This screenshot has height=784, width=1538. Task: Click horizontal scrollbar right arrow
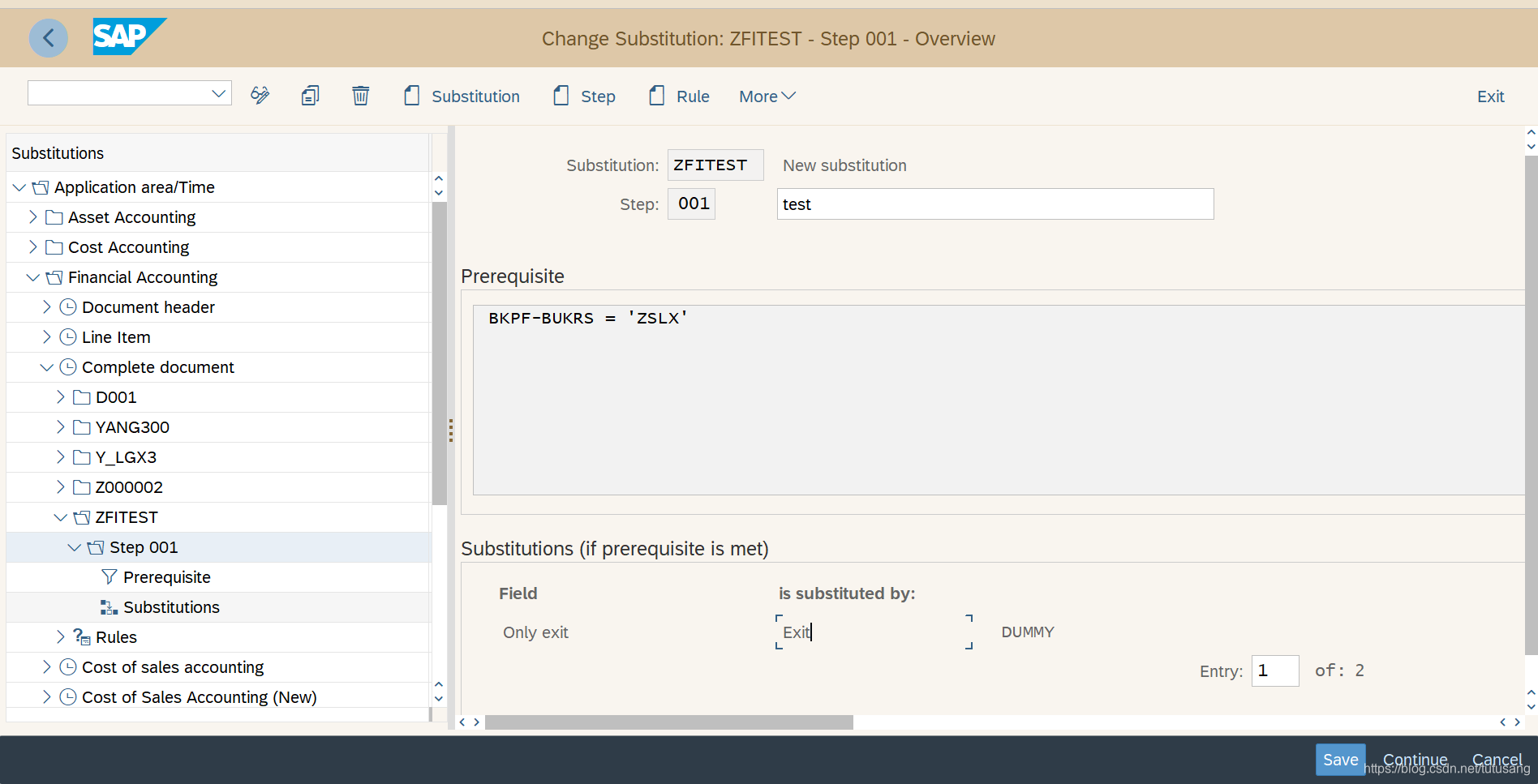tap(1517, 722)
